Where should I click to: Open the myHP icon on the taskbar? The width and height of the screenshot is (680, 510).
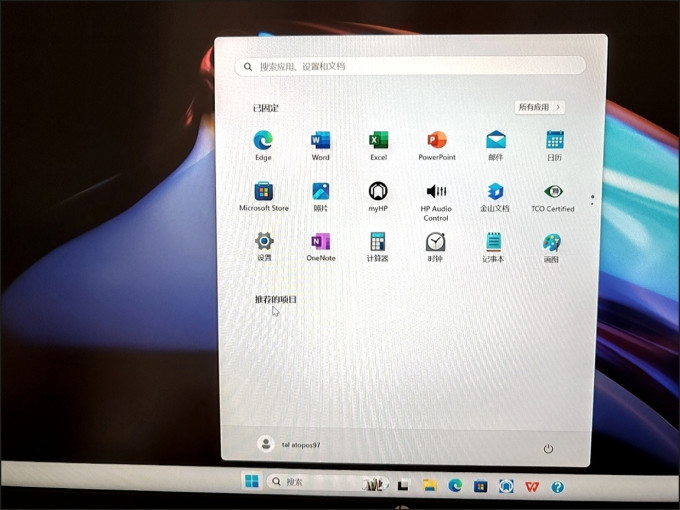click(506, 486)
